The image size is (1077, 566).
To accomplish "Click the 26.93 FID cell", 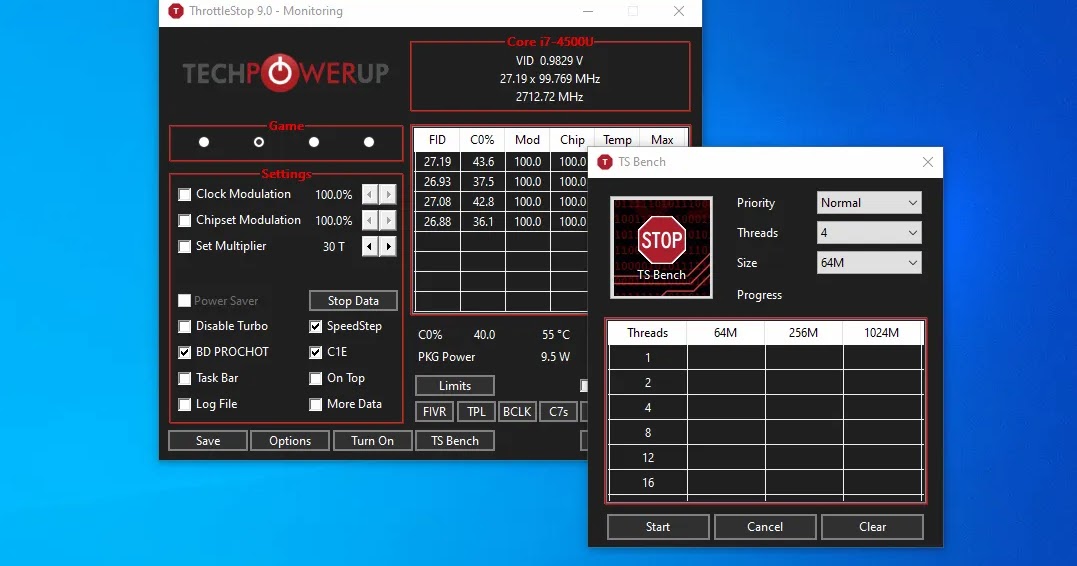I will point(438,182).
